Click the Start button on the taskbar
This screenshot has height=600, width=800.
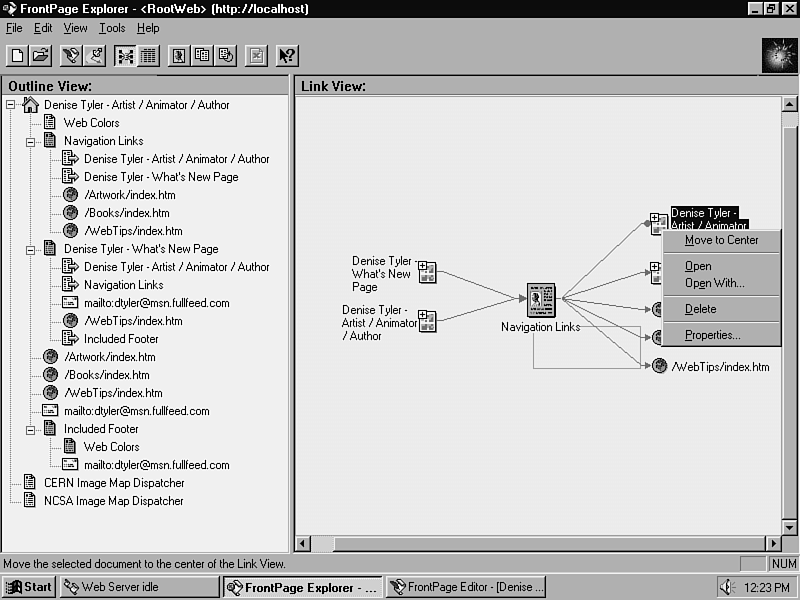click(x=29, y=587)
